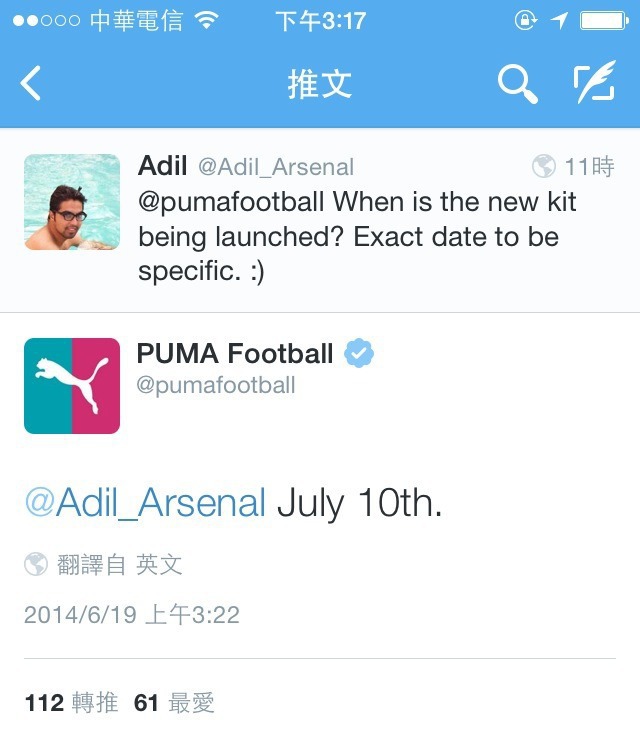The width and height of the screenshot is (640, 733).
Task: Open the PUMA Football avatar logo
Action: point(72,386)
